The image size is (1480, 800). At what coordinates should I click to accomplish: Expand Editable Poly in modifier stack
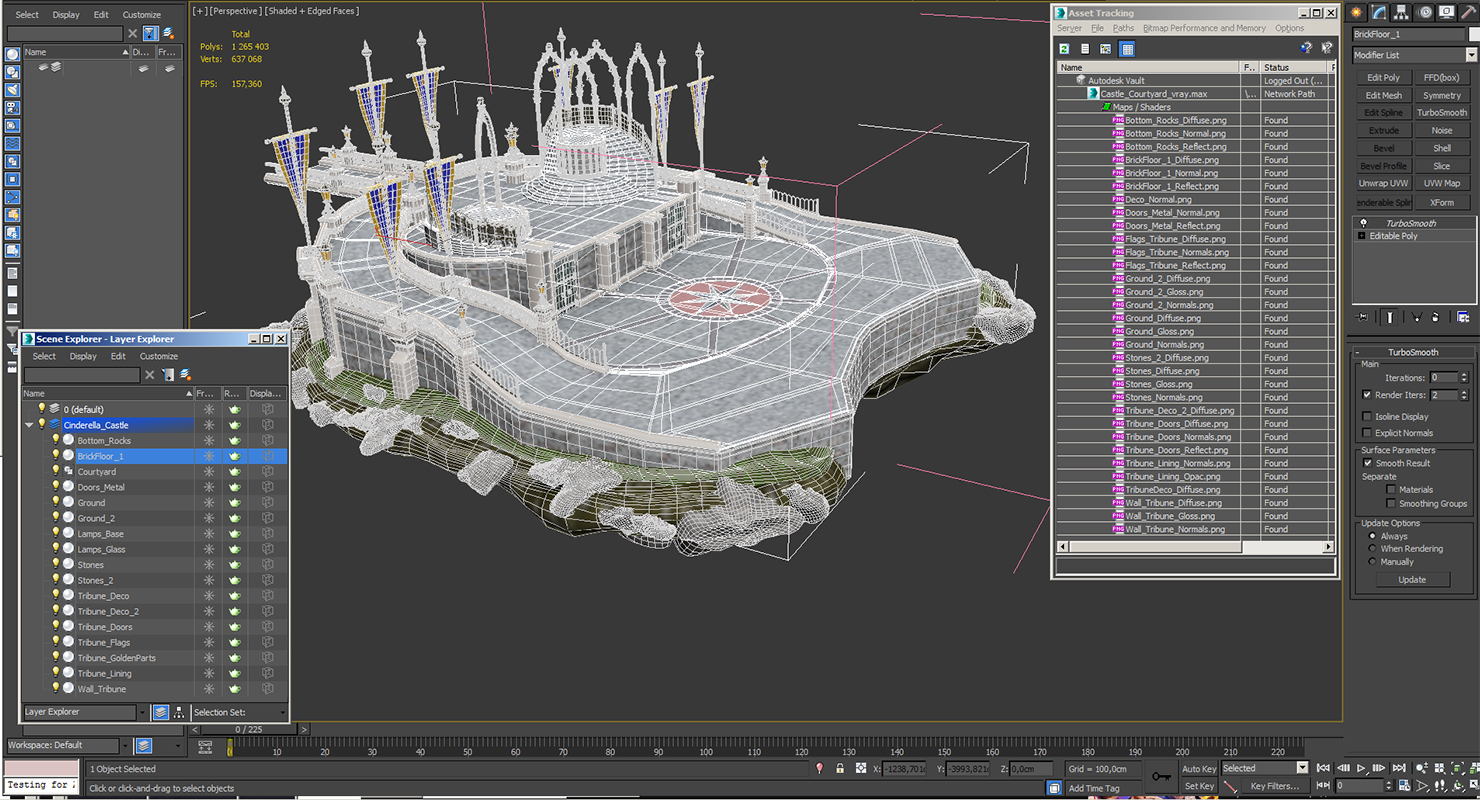(x=1361, y=236)
